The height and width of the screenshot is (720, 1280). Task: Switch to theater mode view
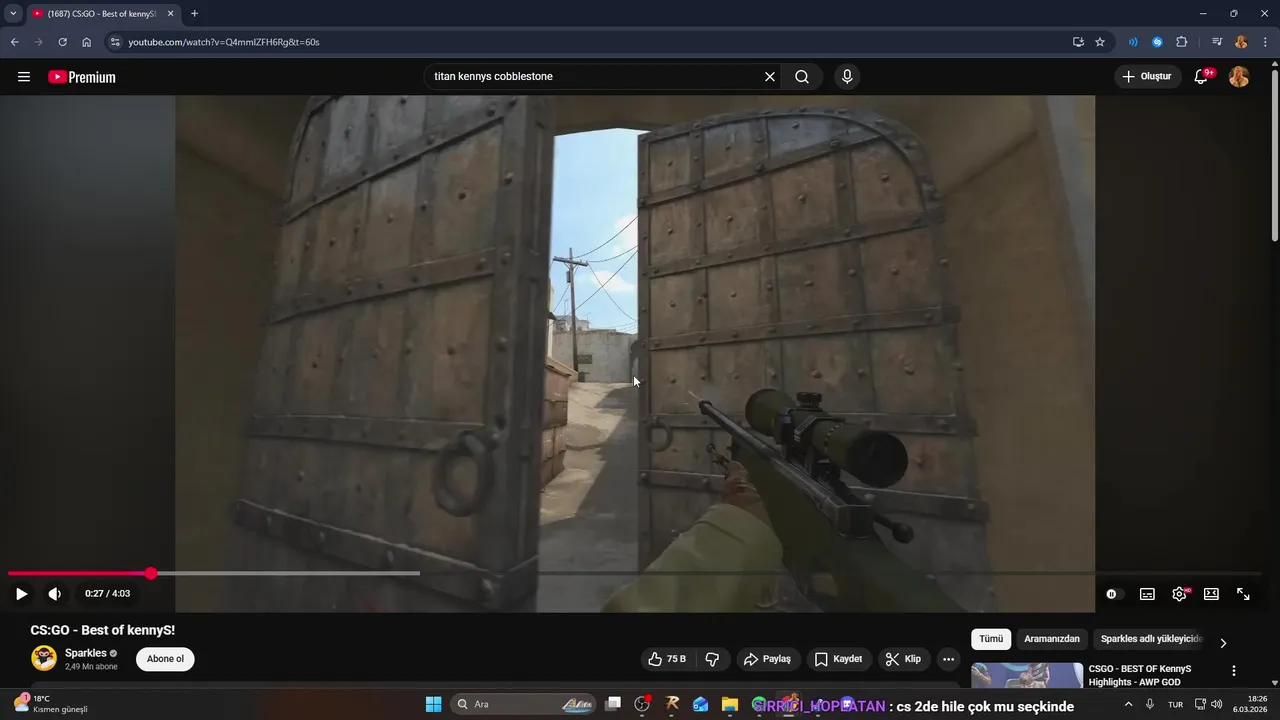(x=1211, y=594)
